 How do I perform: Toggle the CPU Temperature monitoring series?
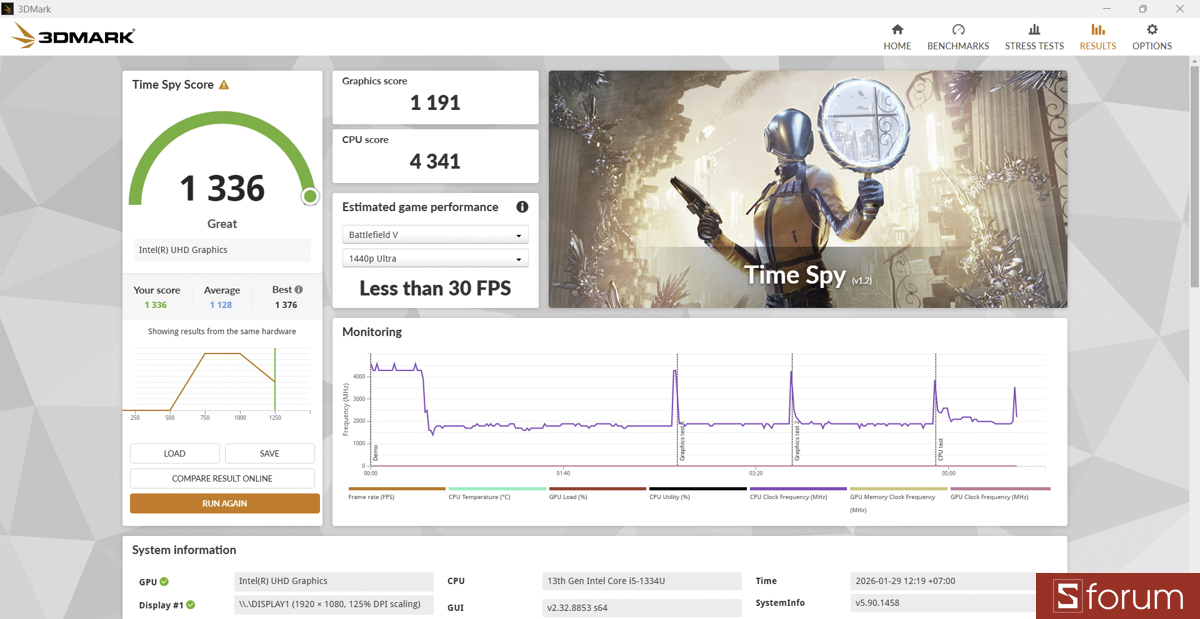coord(497,489)
